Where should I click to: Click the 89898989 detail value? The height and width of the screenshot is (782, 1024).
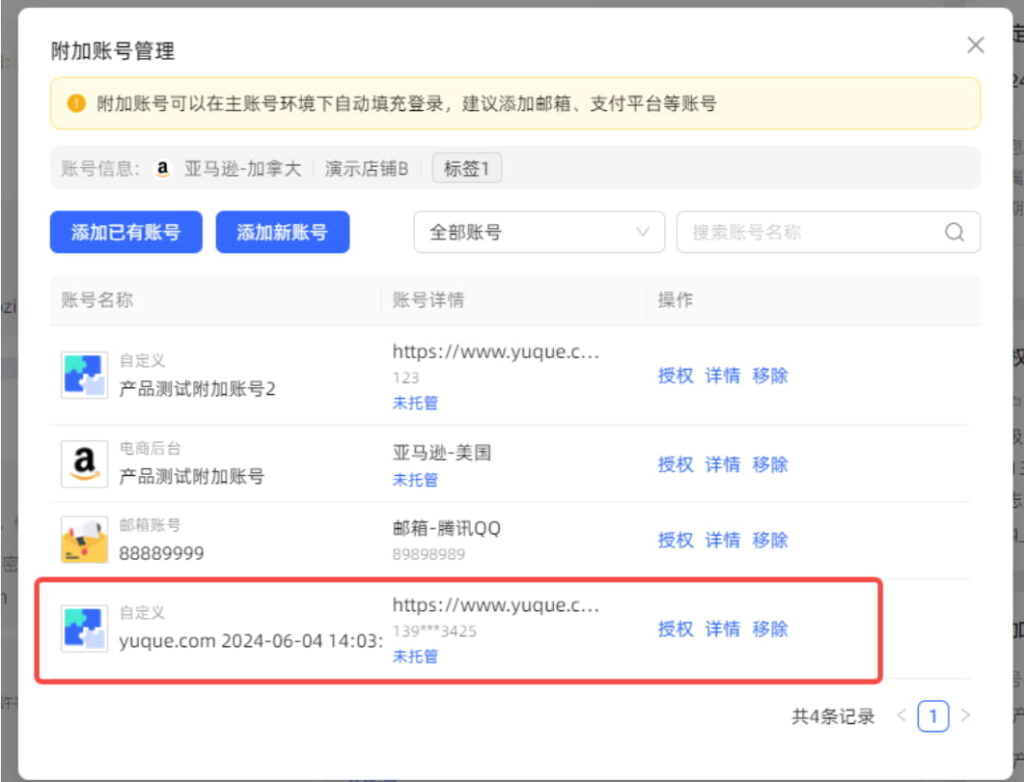[429, 555]
